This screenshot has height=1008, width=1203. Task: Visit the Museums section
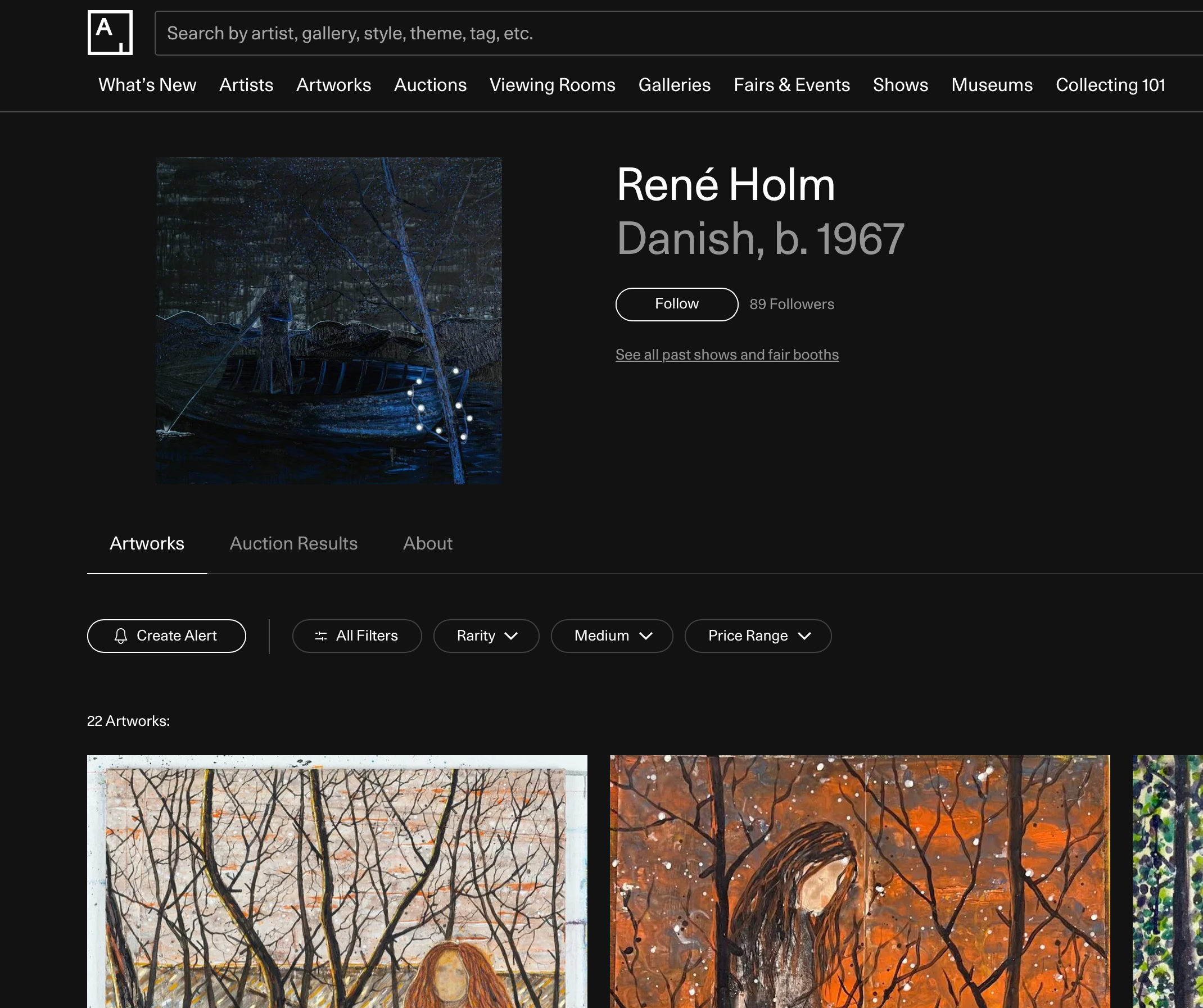[x=992, y=85]
